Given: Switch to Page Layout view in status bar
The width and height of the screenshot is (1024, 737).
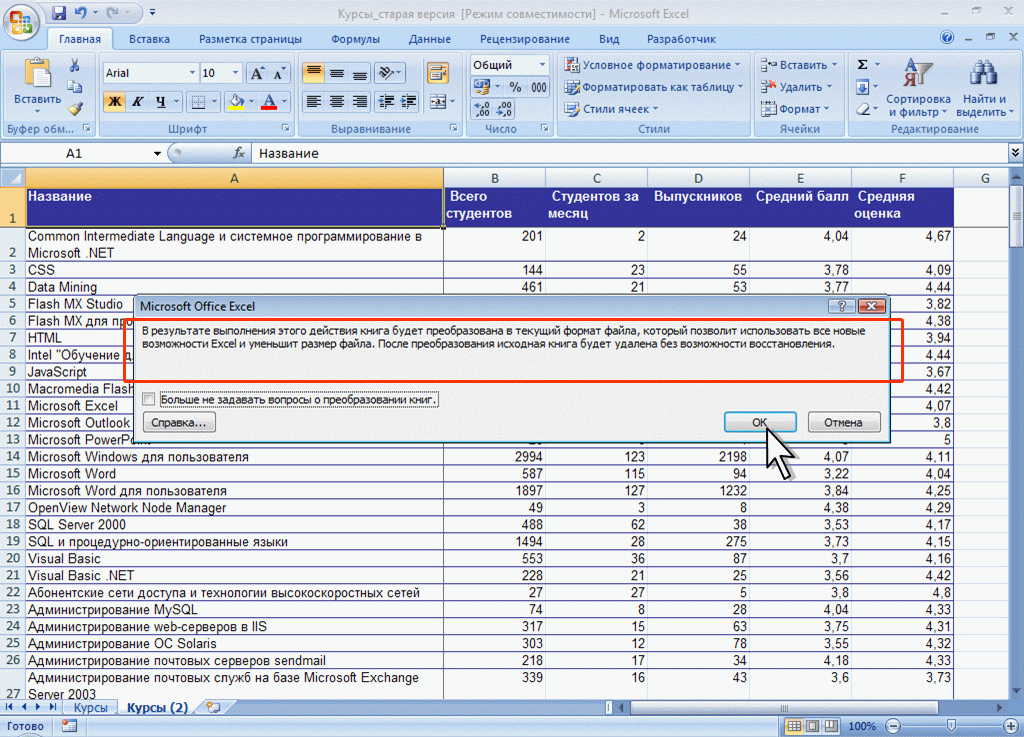Looking at the screenshot, I should (812, 725).
